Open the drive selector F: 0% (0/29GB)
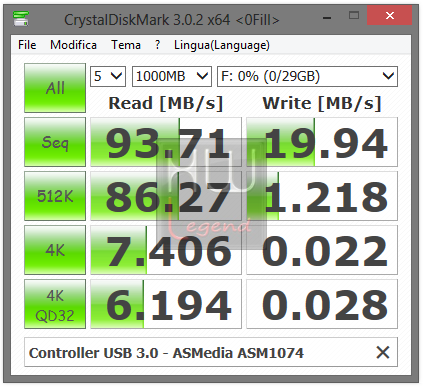The height and width of the screenshot is (389, 424). pyautogui.click(x=307, y=76)
